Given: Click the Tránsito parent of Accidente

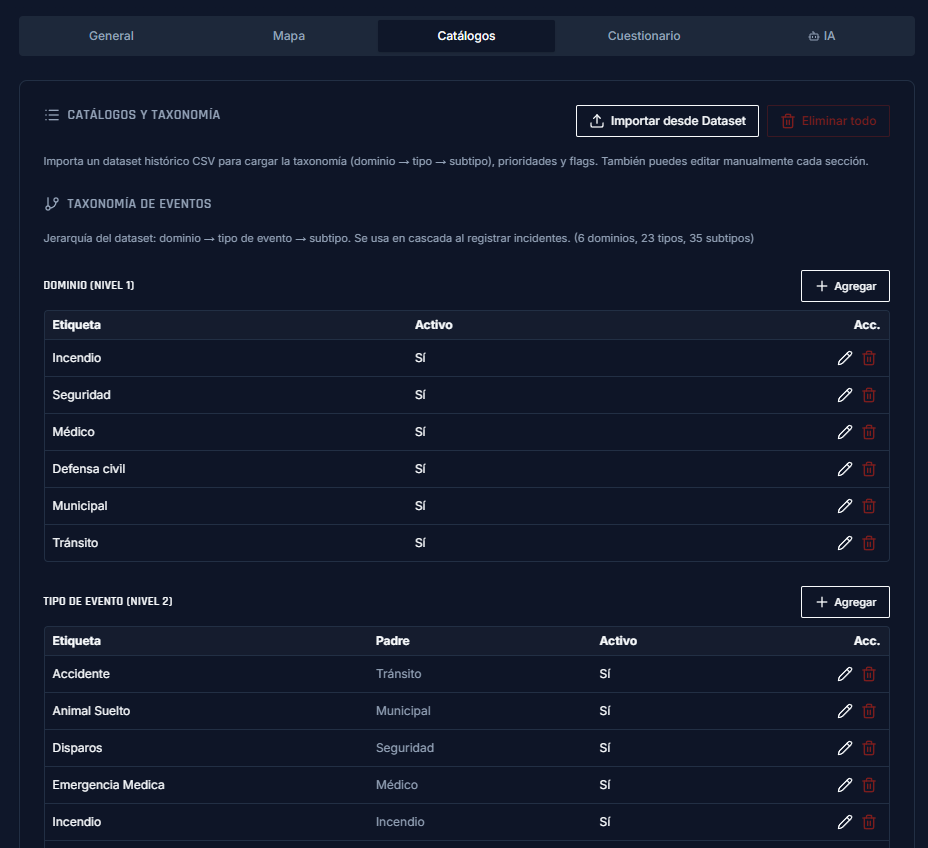Looking at the screenshot, I should (x=398, y=674).
